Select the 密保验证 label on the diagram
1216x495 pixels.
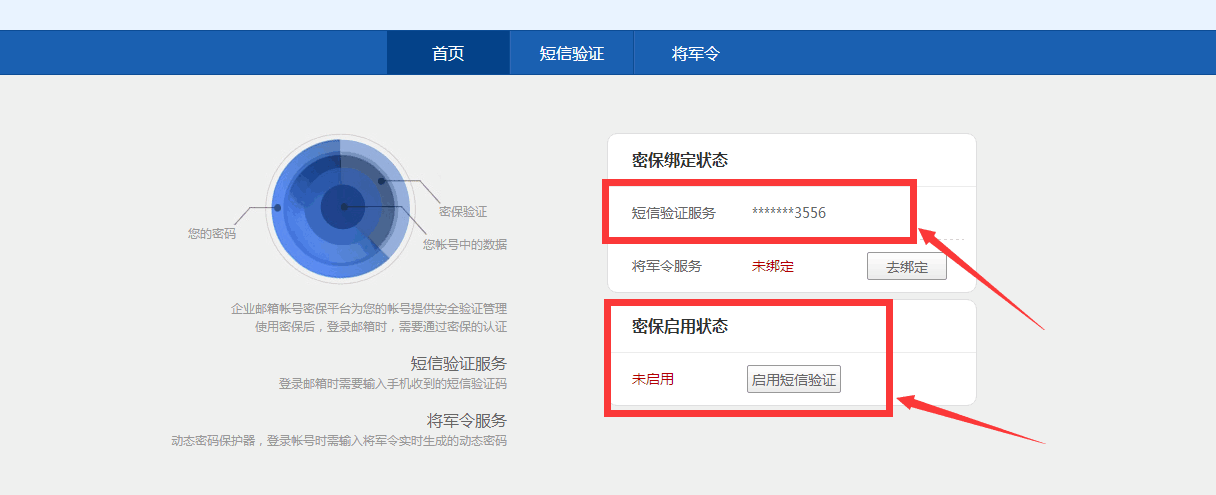coord(463,212)
